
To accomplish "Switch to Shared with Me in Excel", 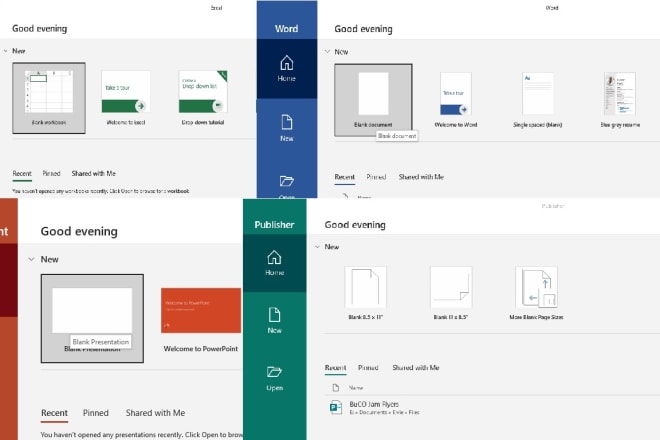I will (x=93, y=173).
